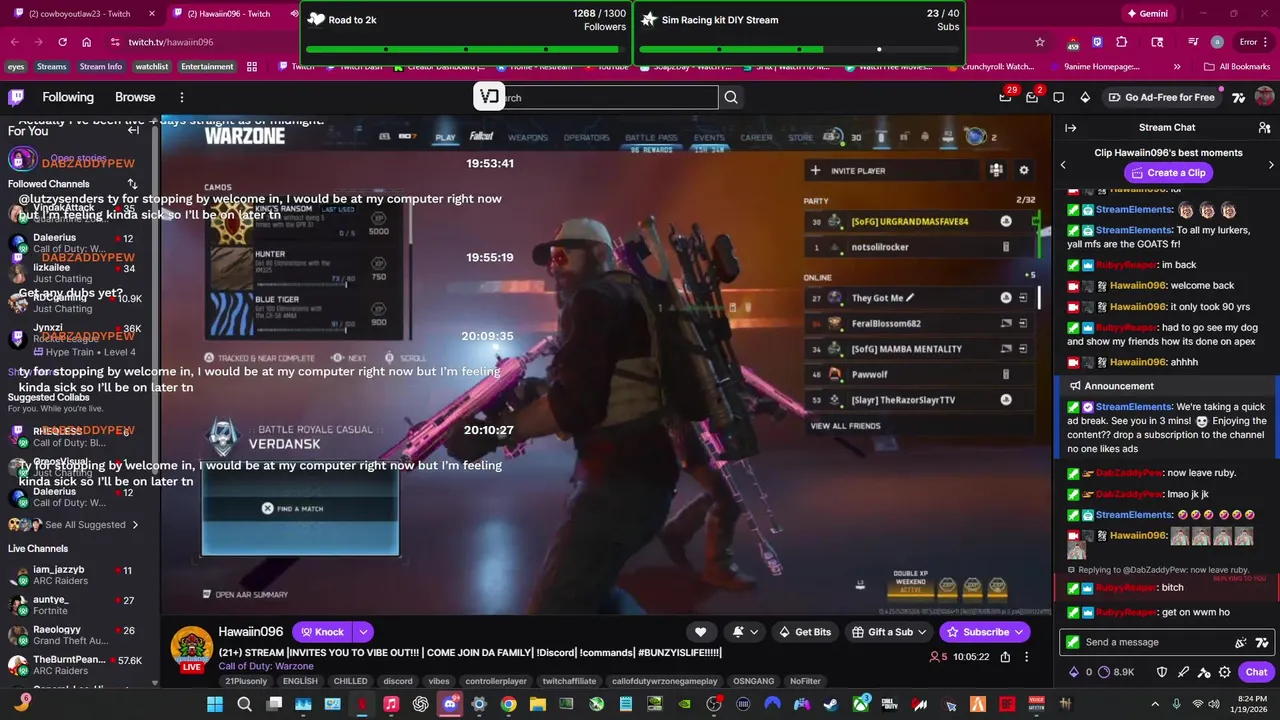Reload the page in browser
Screen dimensions: 1280x720
pos(63,42)
